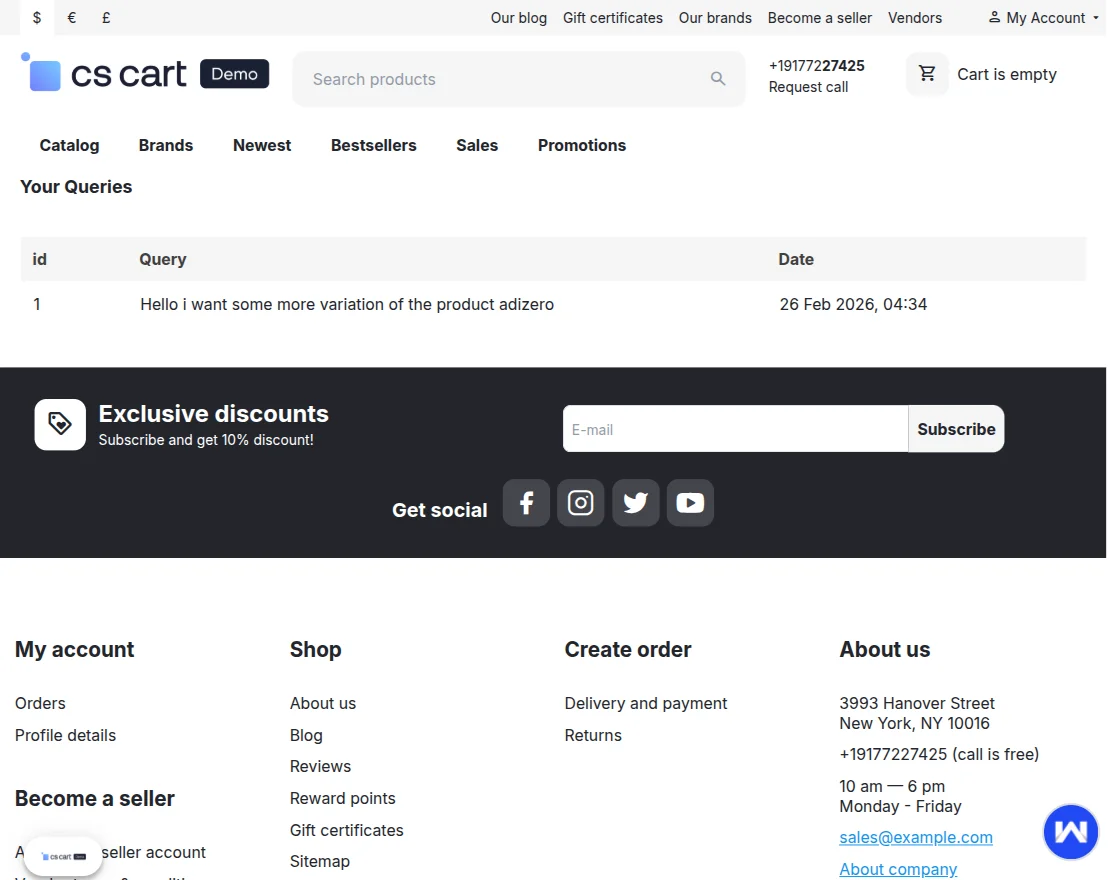Focus the newsletter E-mail field
This screenshot has height=880, width=1120.
click(735, 429)
